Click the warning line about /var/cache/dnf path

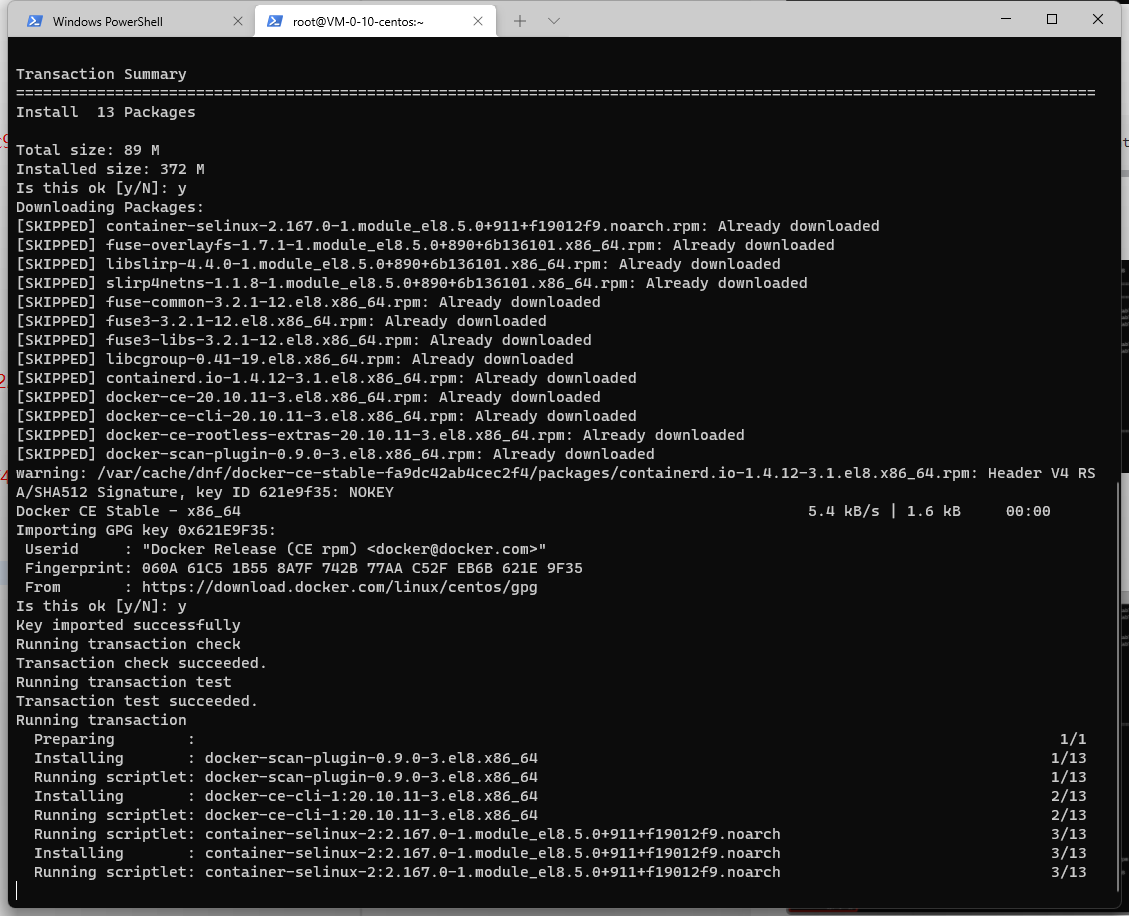[556, 473]
